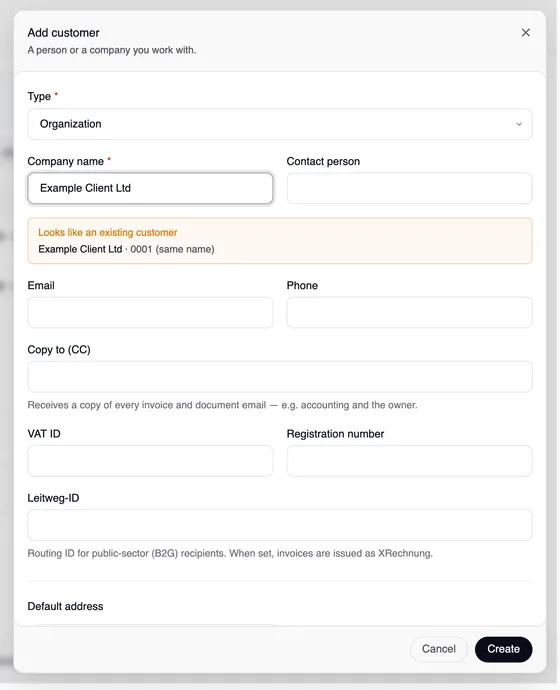Screen dimensions: 560x690
Task: Select the Email input field
Action: pos(150,312)
